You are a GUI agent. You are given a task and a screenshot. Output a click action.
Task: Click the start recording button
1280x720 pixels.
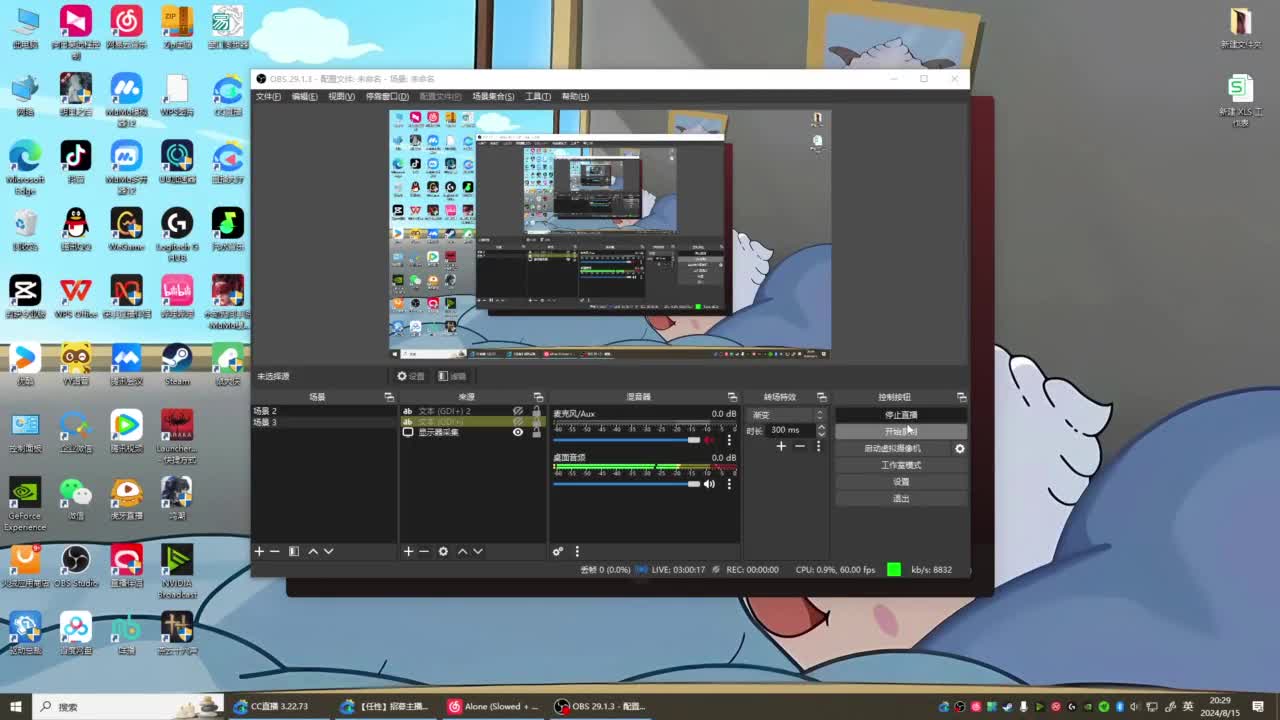(901, 431)
